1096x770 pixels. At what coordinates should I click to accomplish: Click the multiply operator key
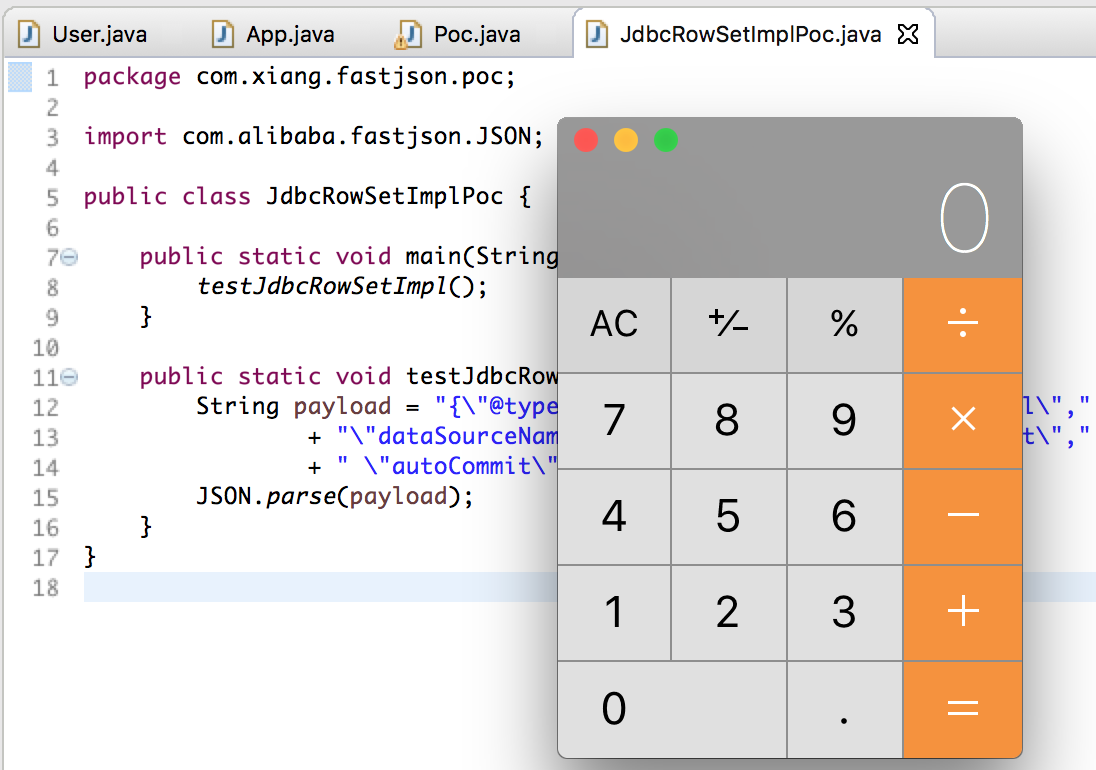[962, 420]
